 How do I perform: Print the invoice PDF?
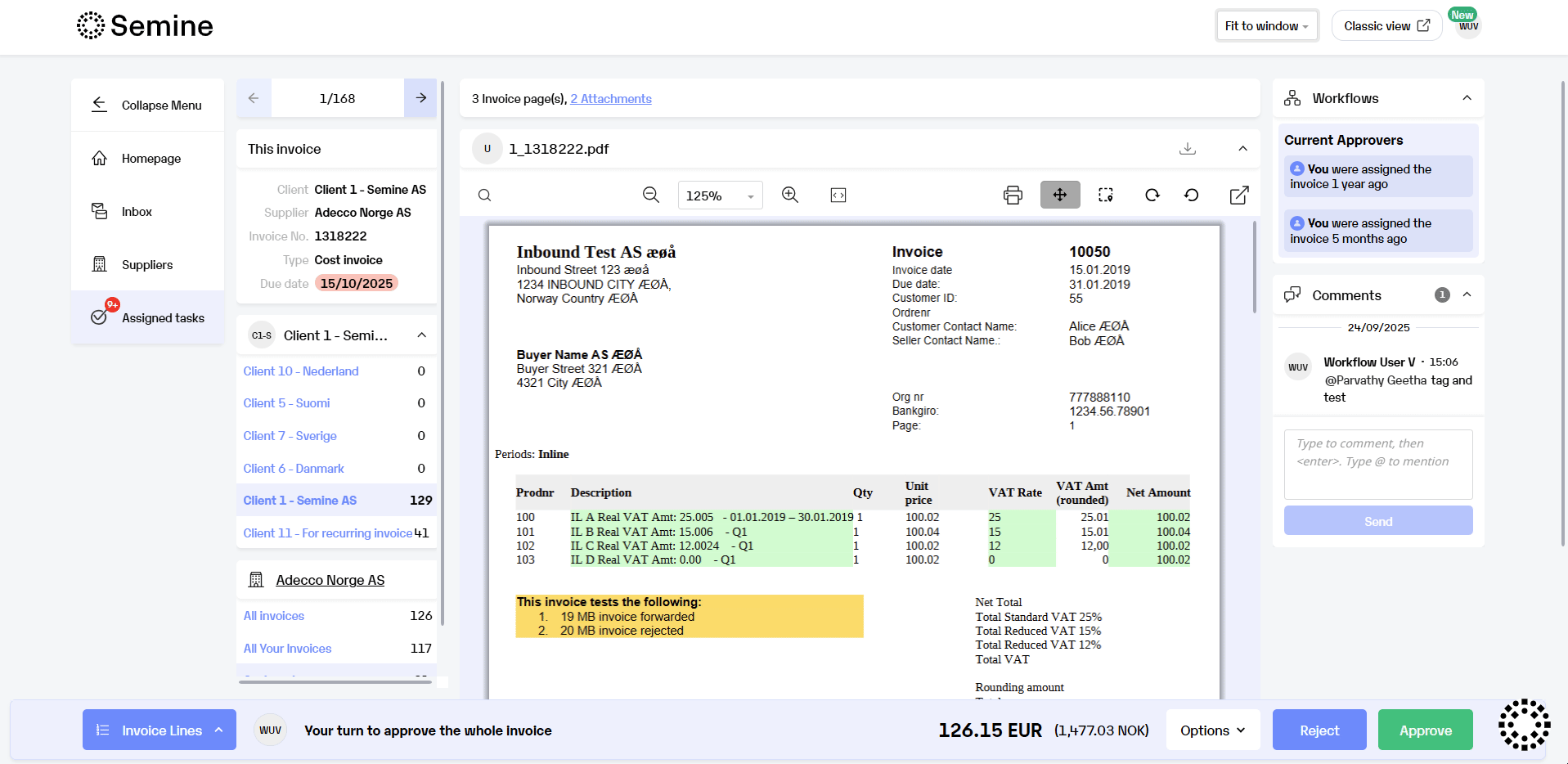click(x=1013, y=195)
